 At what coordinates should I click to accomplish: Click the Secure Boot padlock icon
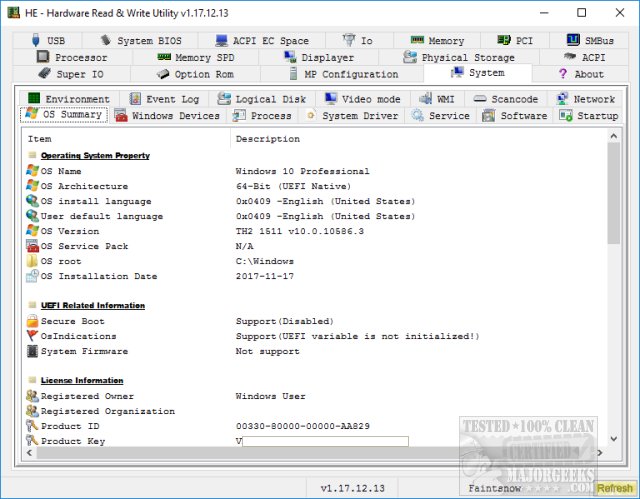[x=32, y=321]
